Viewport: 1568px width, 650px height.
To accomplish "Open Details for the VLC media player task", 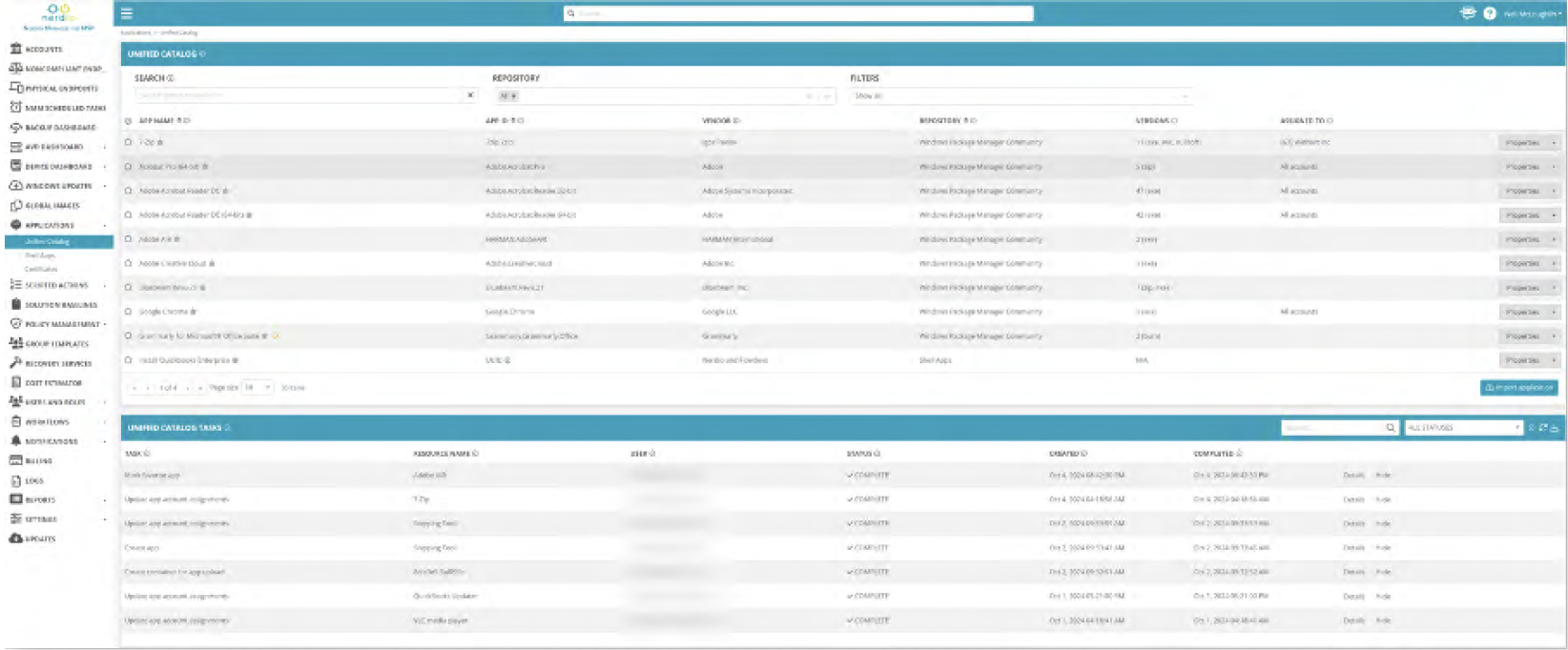I will tap(1353, 620).
